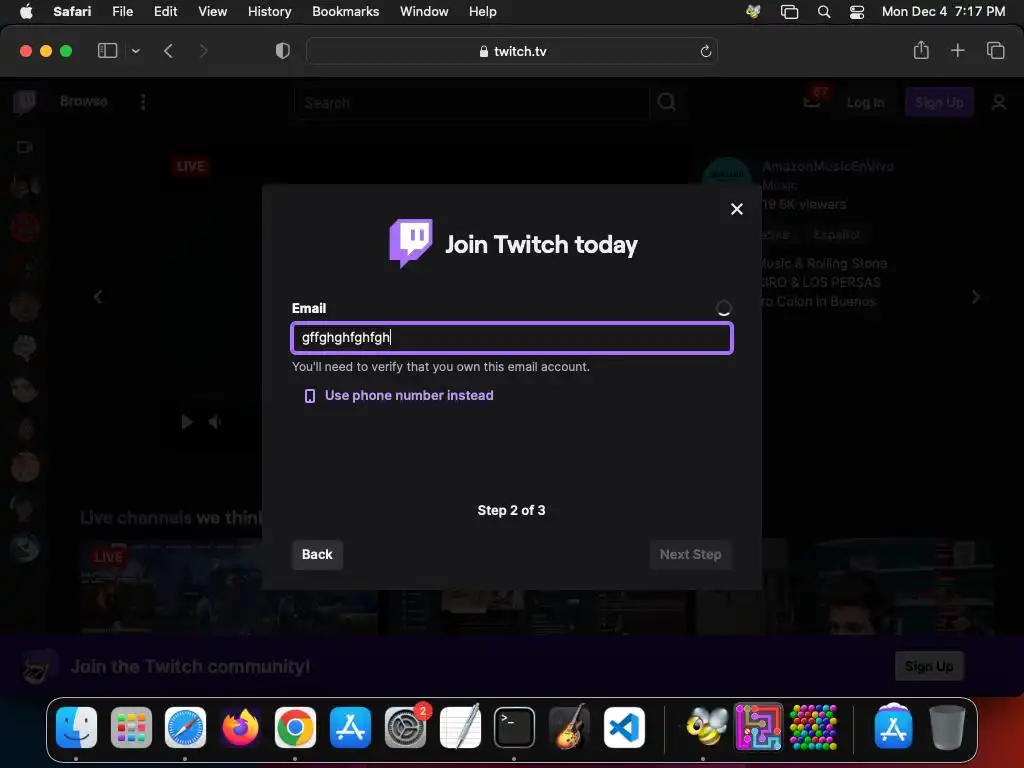
Task: Click the phone icon beside phone option
Action: [310, 396]
